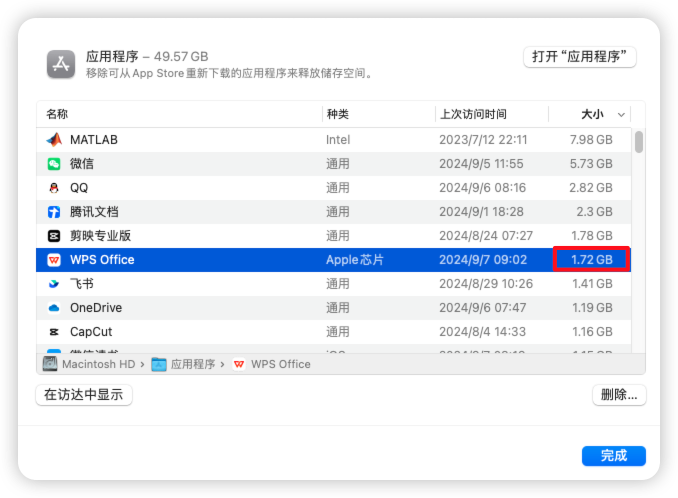Viewport: 678px width, 498px height.
Task: Click 应用程序 text in path bar
Action: click(x=193, y=364)
